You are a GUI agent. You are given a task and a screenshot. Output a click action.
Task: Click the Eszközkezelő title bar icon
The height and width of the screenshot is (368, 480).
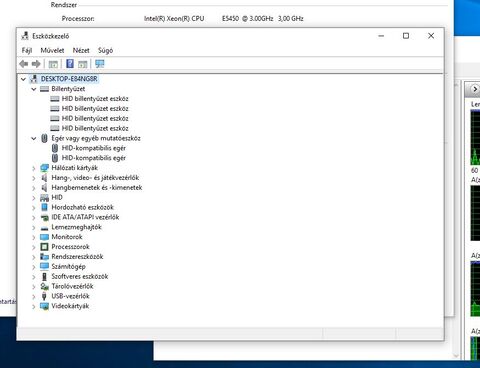[25, 36]
